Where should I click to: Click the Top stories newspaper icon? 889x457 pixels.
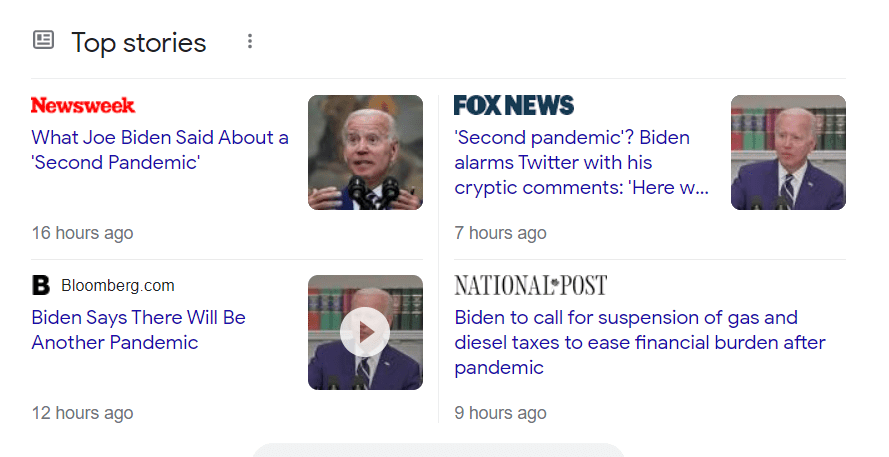coord(43,41)
